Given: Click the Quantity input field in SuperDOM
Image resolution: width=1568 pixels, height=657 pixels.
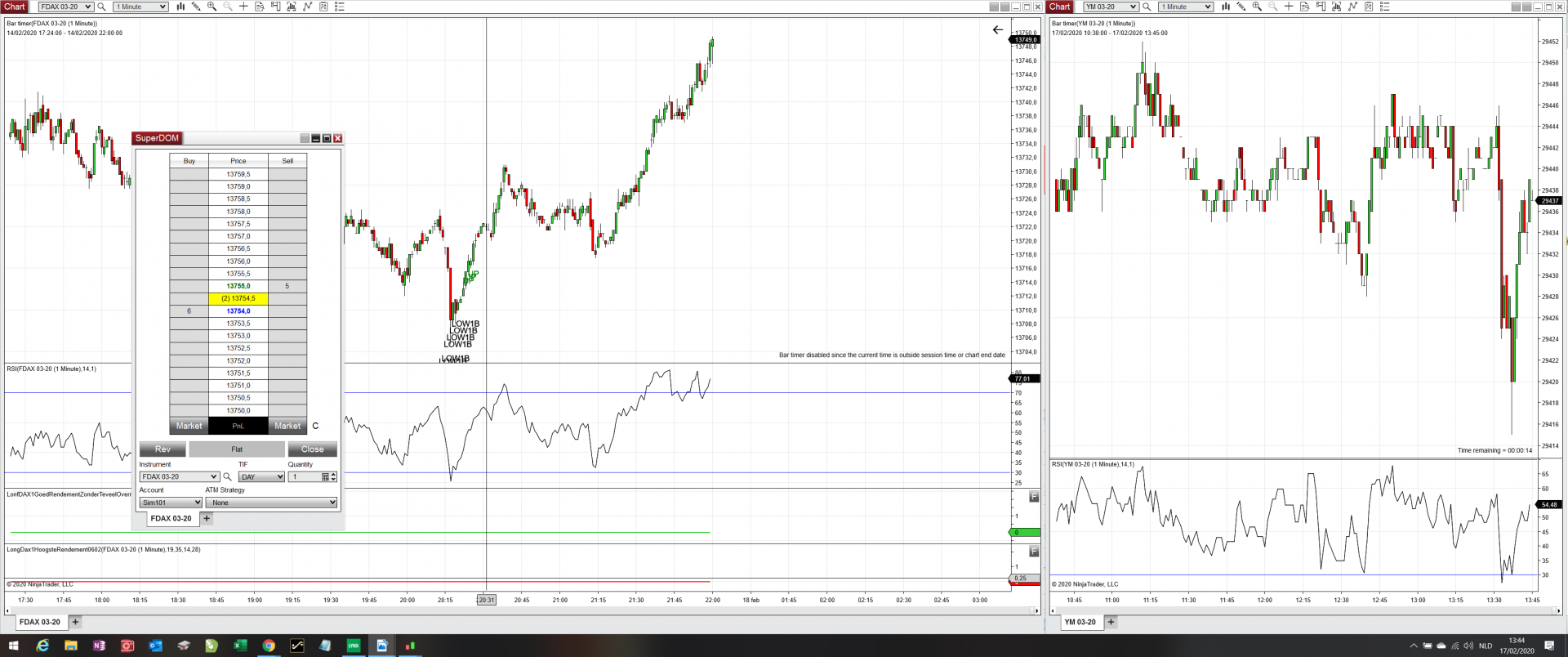Looking at the screenshot, I should 305,477.
